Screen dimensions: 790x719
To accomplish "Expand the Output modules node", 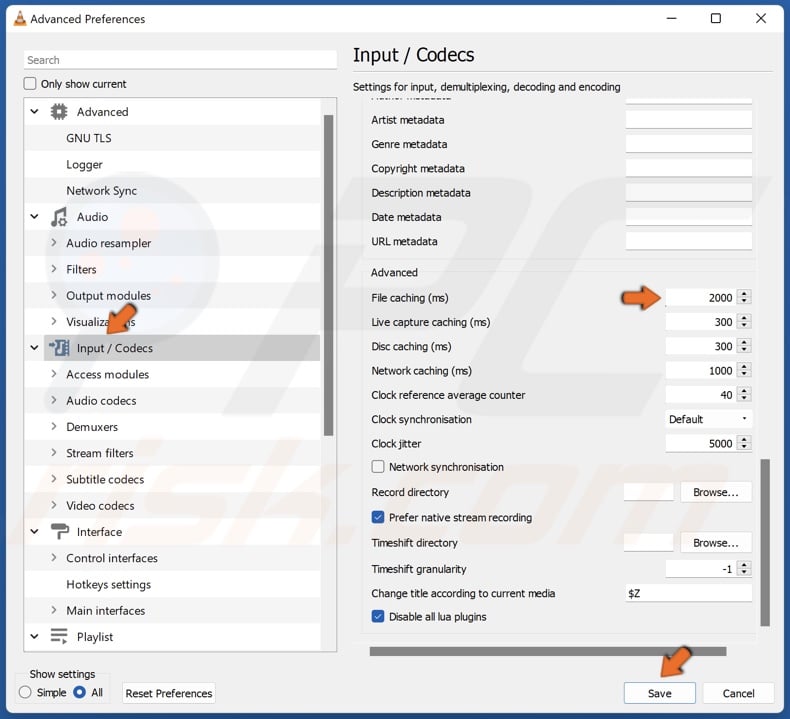I will point(53,295).
